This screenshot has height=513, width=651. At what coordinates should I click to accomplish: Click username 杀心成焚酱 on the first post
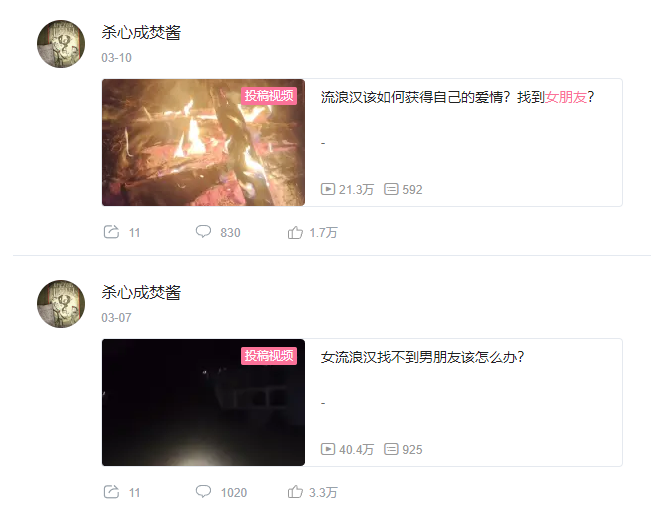point(141,32)
